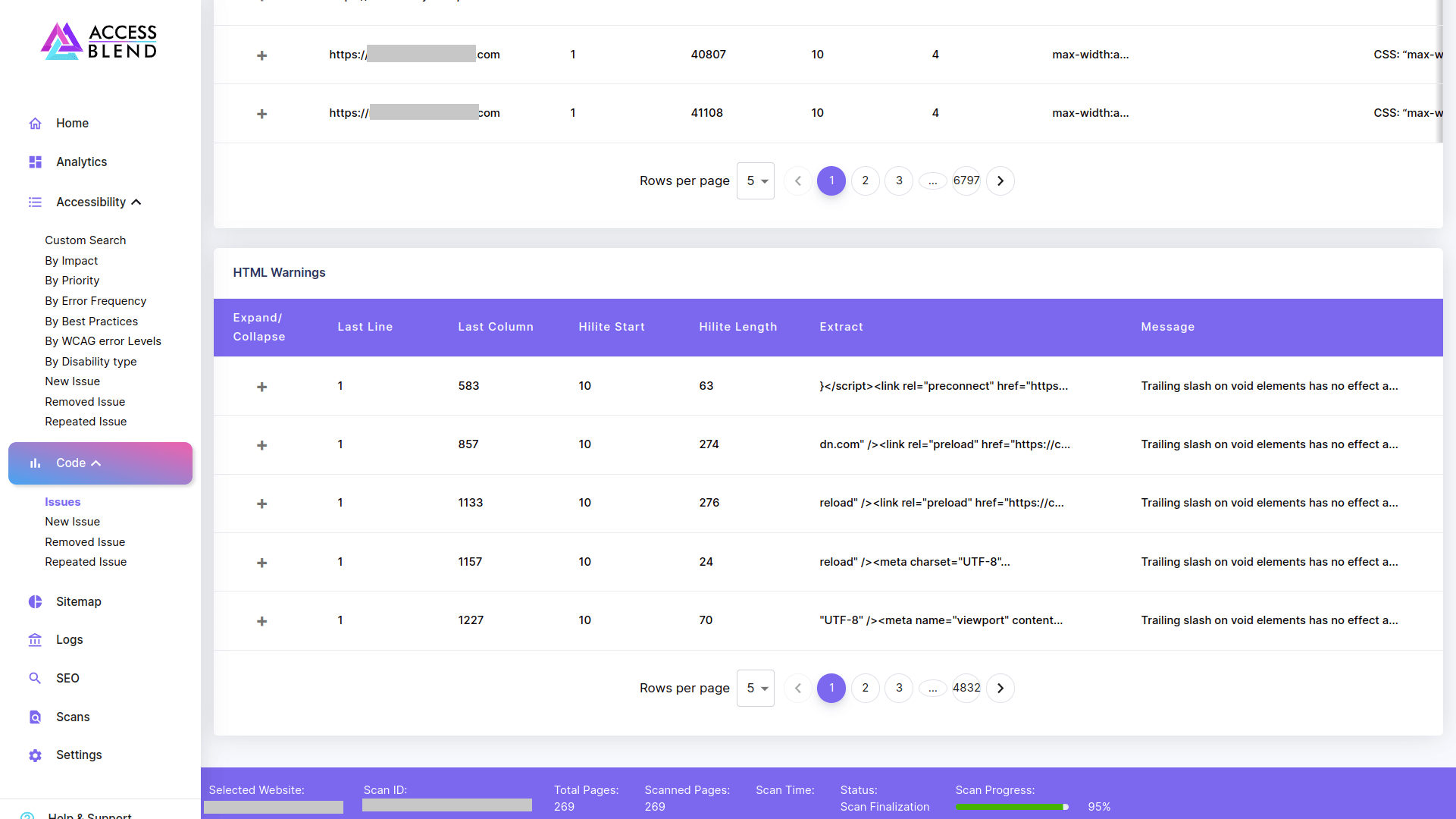Click Scan Finalization status text

click(x=885, y=807)
